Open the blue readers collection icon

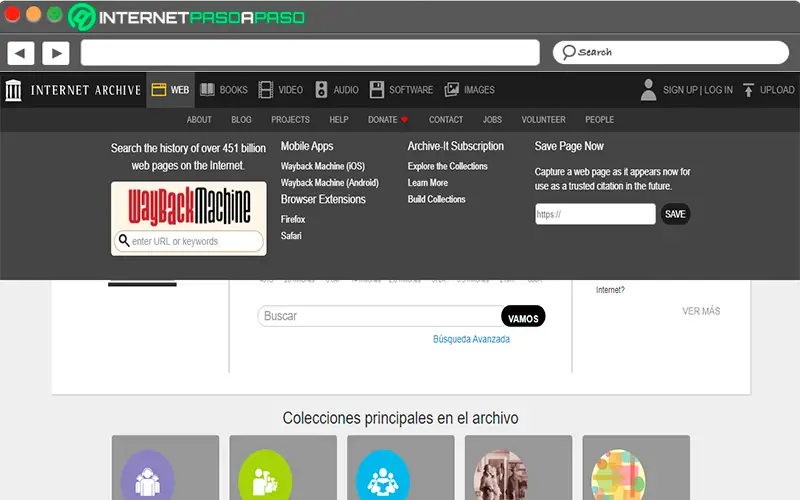point(383,476)
